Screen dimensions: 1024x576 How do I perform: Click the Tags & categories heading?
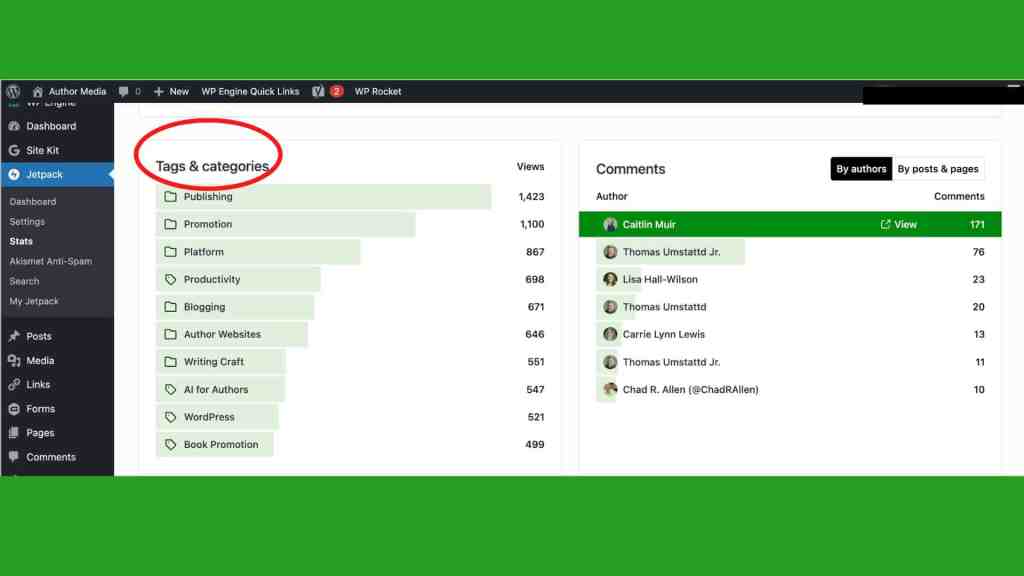click(212, 167)
